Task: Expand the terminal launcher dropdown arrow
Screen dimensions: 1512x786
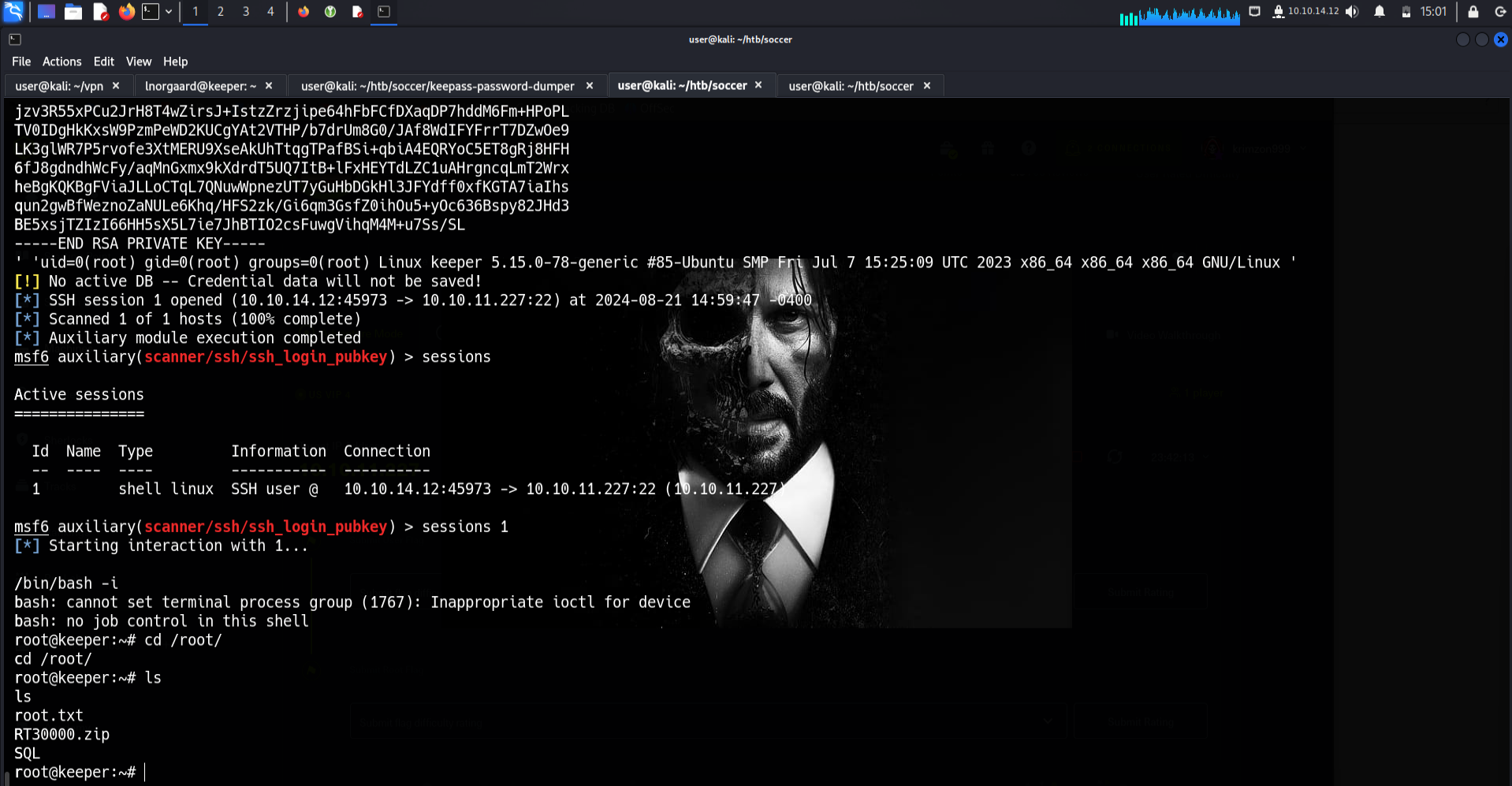Action: pyautogui.click(x=169, y=12)
